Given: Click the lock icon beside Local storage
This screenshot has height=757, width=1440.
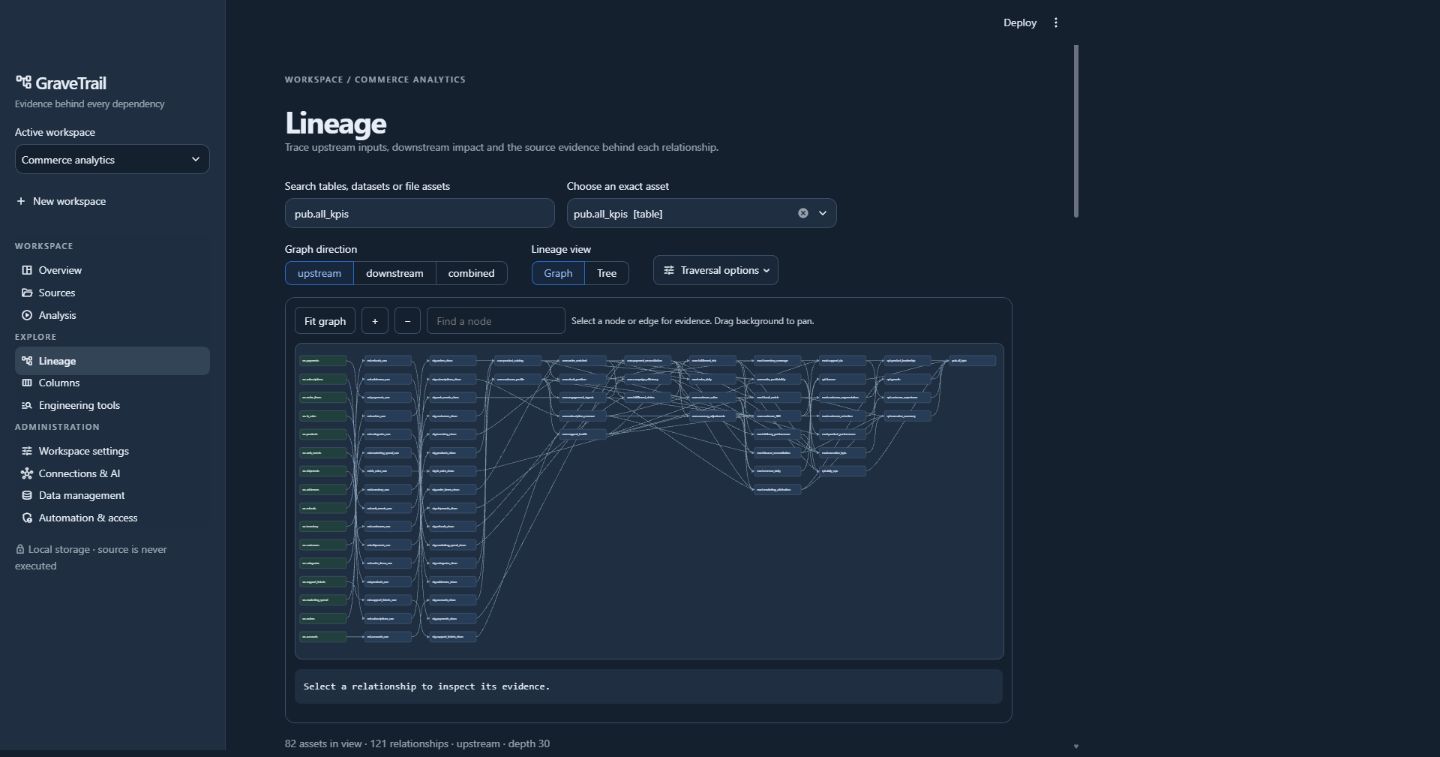Looking at the screenshot, I should point(20,549).
